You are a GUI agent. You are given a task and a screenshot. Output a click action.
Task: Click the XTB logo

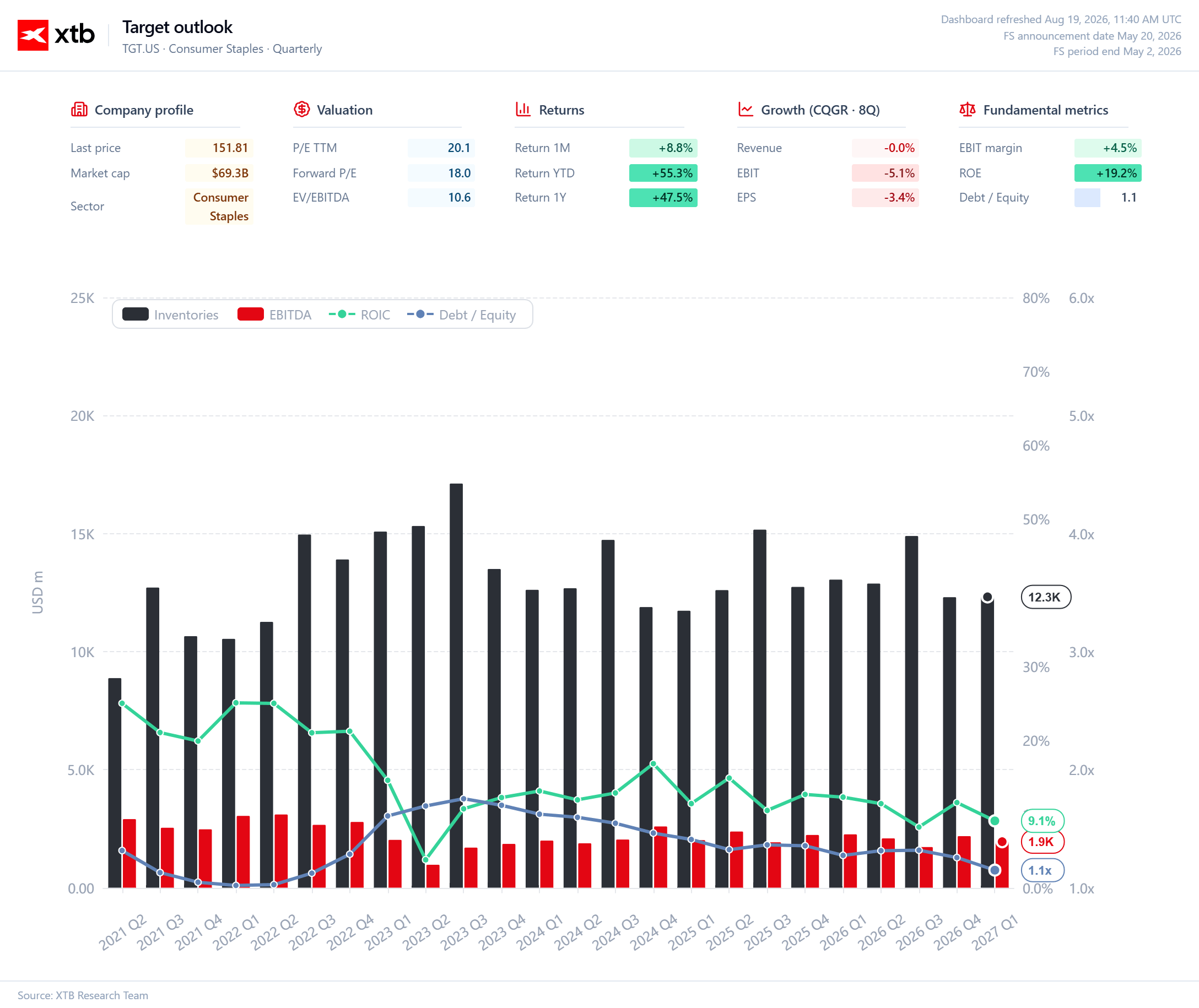(x=56, y=35)
